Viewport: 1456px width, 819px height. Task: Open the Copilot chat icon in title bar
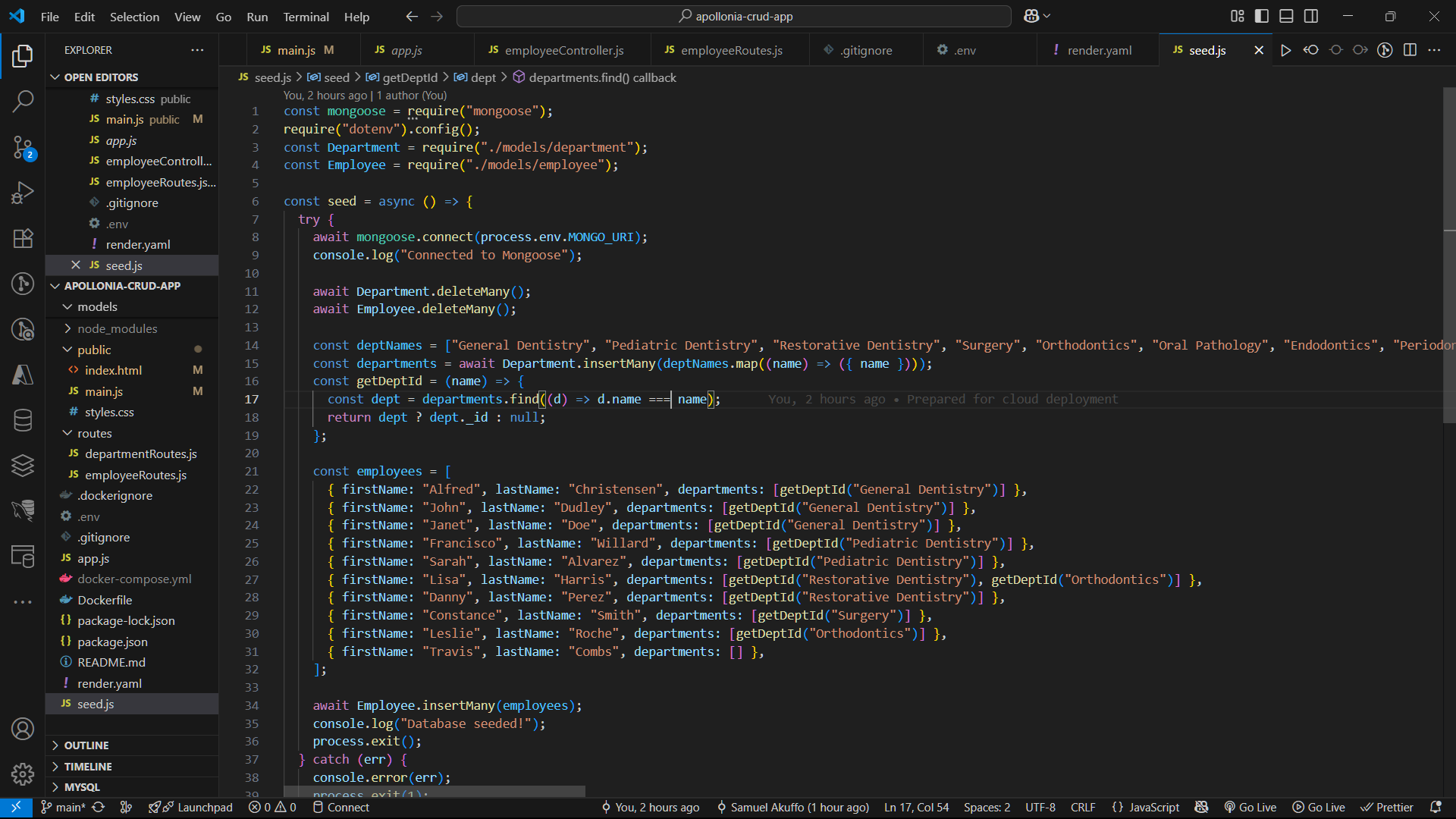click(1031, 16)
